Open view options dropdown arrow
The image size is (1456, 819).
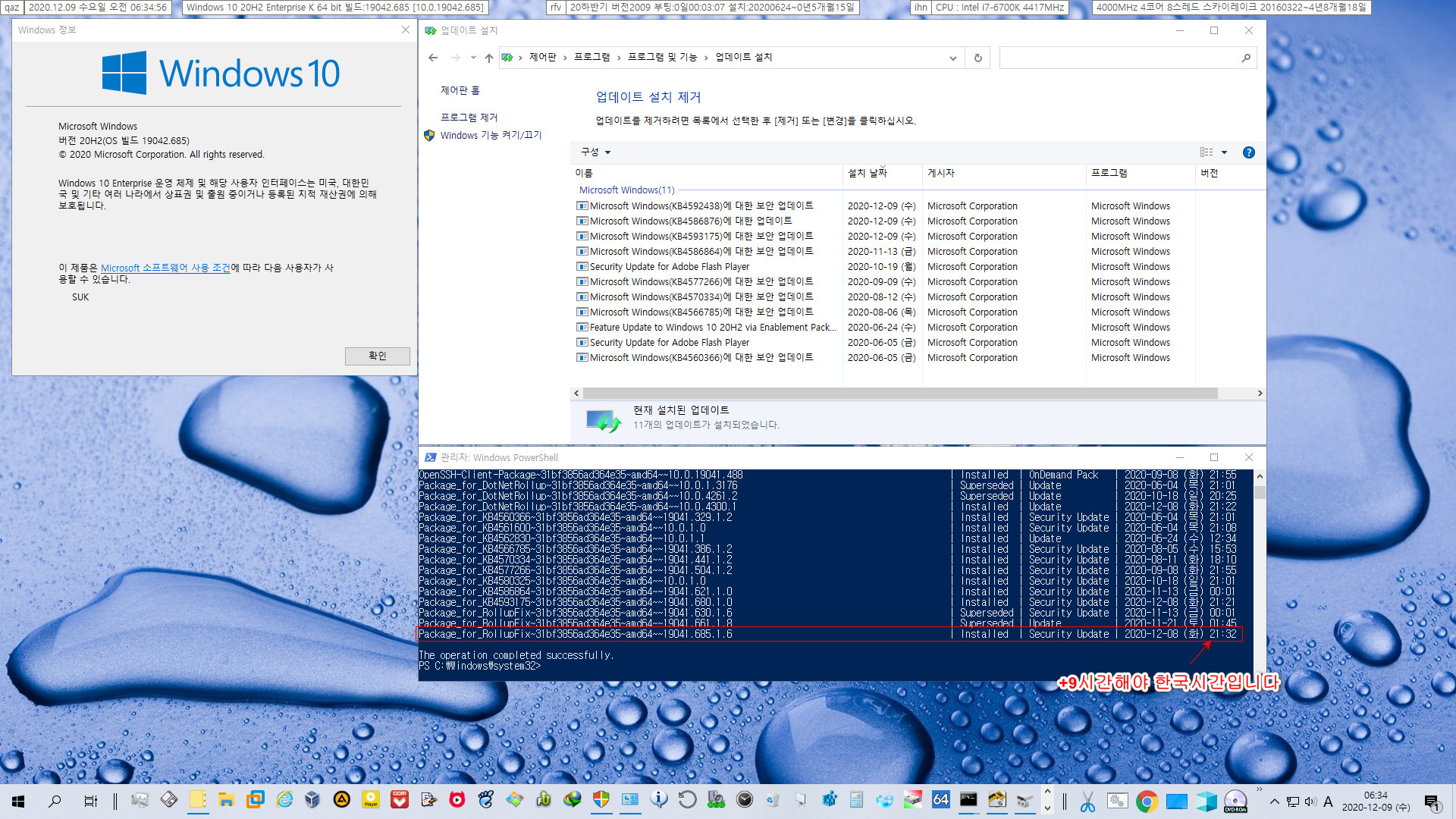[x=1224, y=152]
